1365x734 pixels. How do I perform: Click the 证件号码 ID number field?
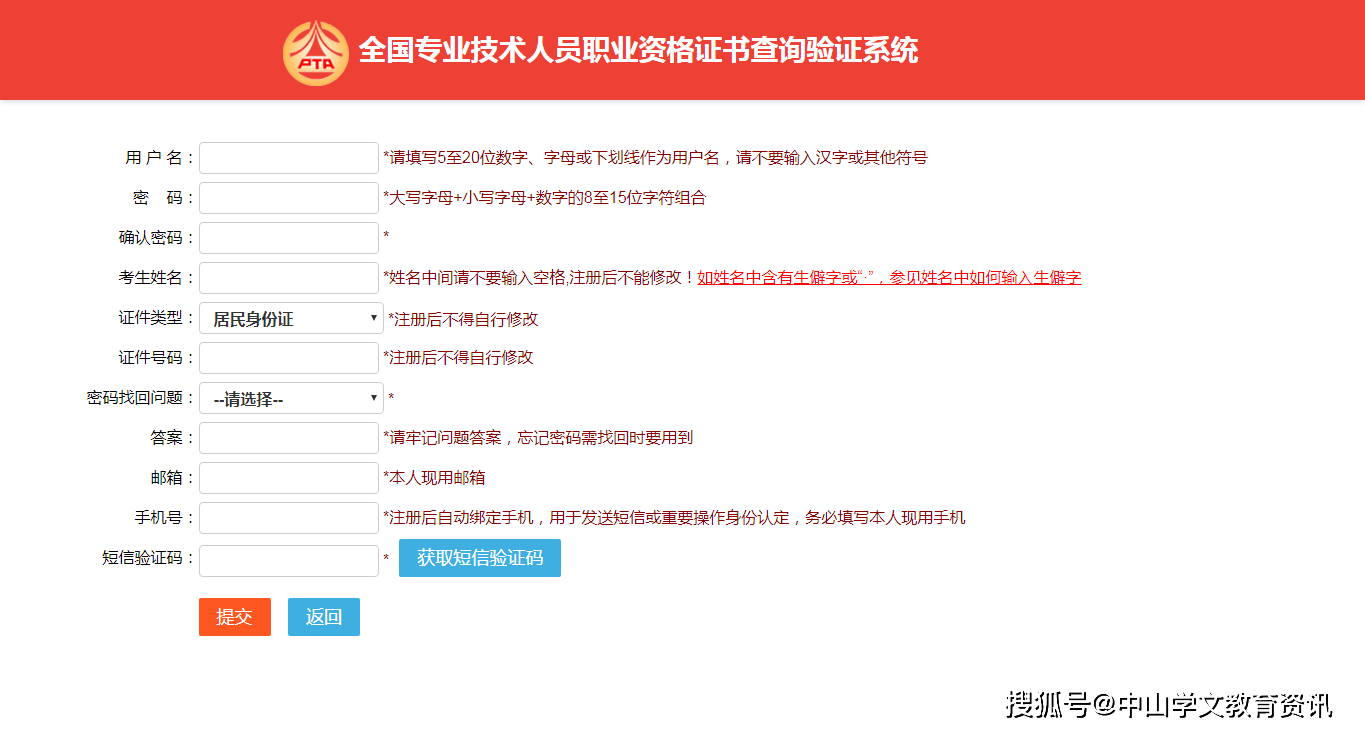coord(289,358)
